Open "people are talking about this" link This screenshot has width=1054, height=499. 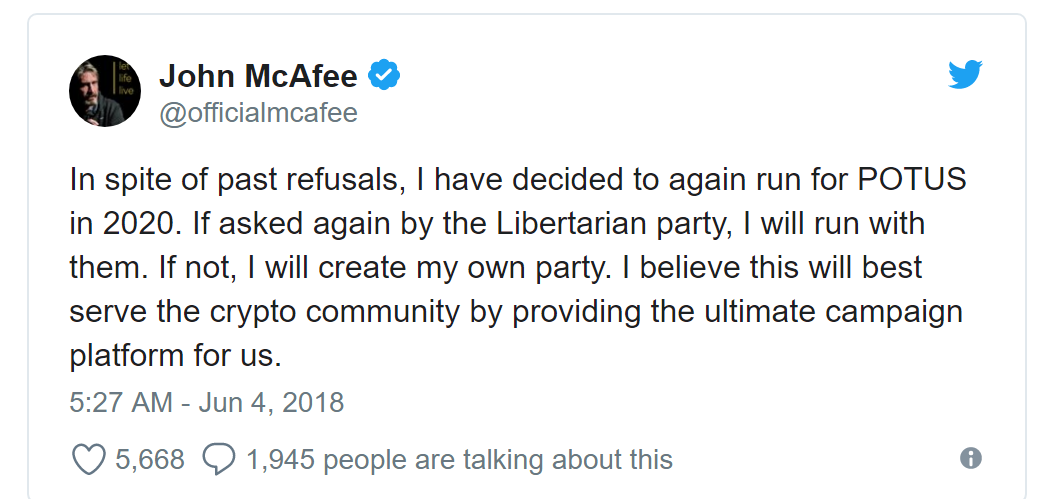click(x=498, y=459)
